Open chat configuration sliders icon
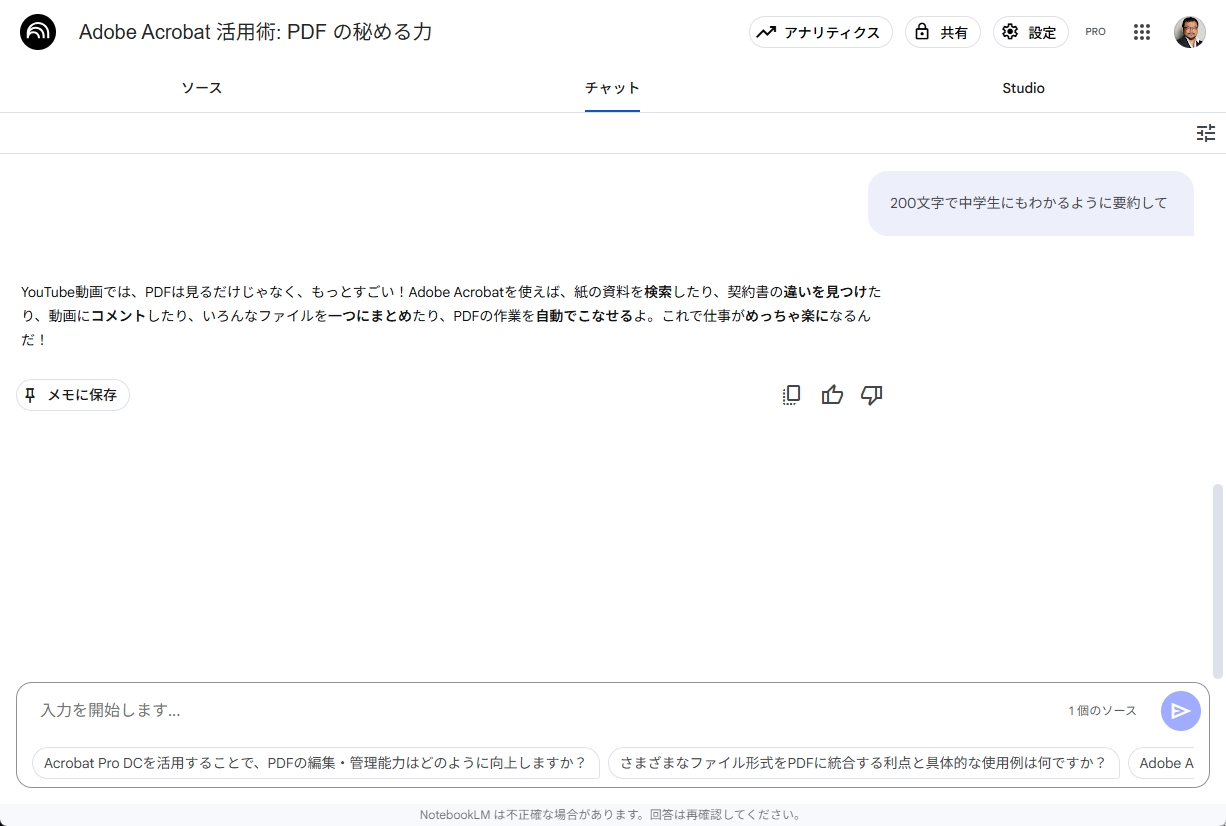 (1206, 133)
